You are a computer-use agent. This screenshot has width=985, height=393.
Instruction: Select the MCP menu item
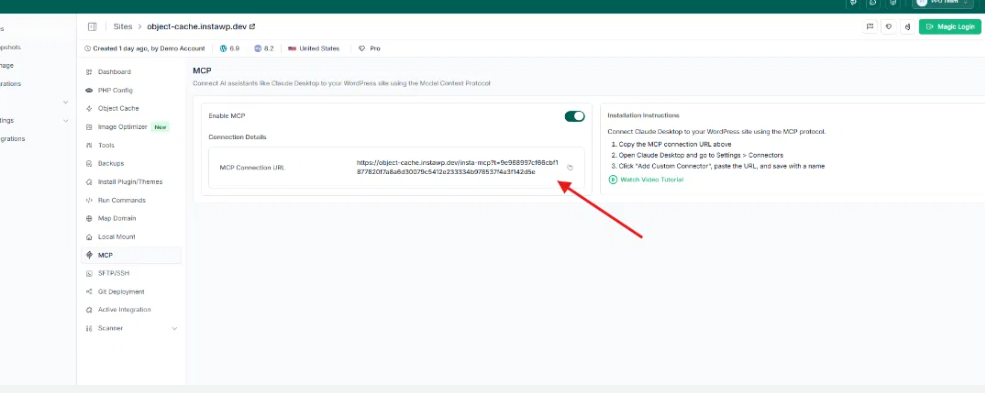pyautogui.click(x=131, y=255)
